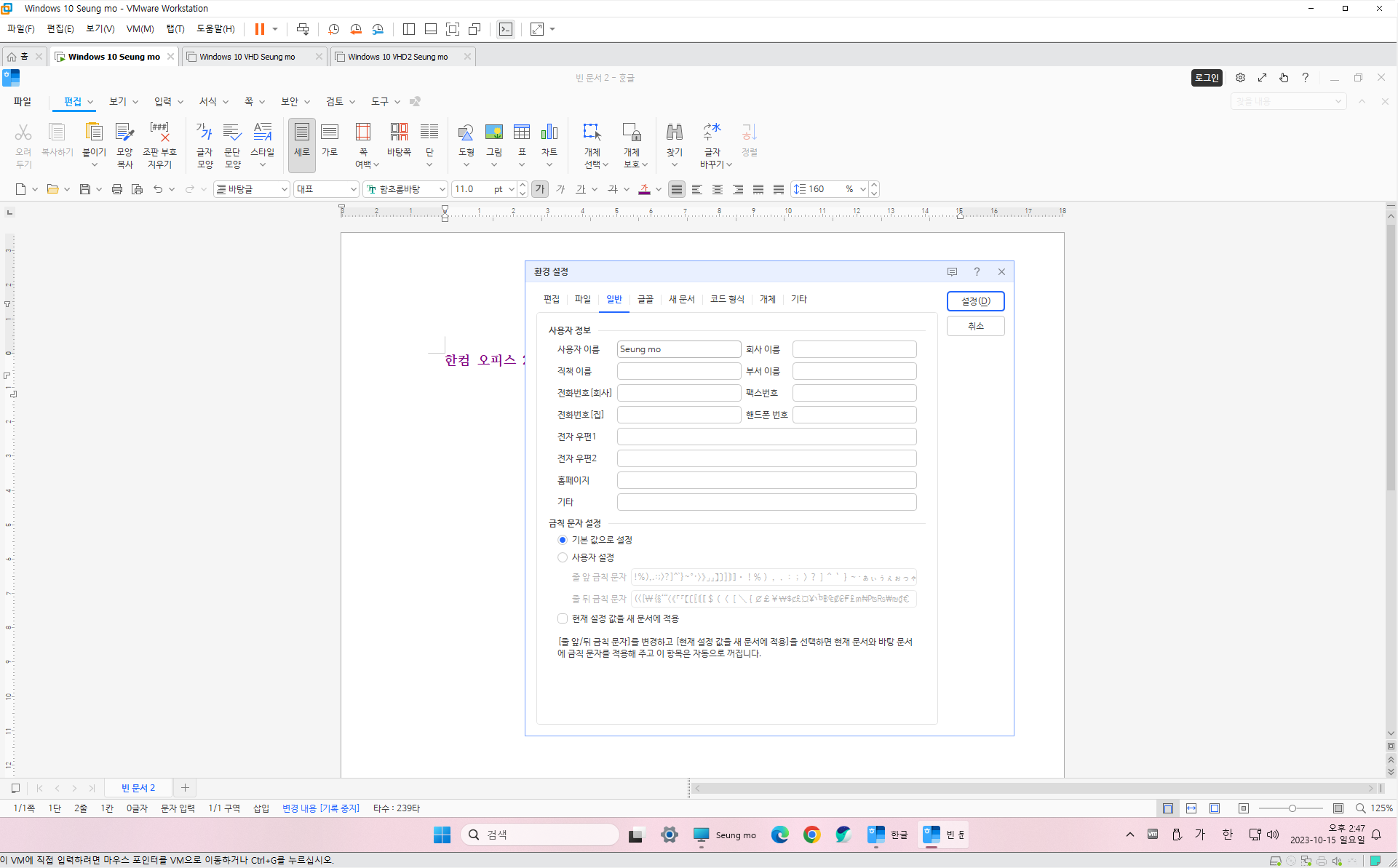
Task: Click the font color swatch button
Action: pos(644,189)
